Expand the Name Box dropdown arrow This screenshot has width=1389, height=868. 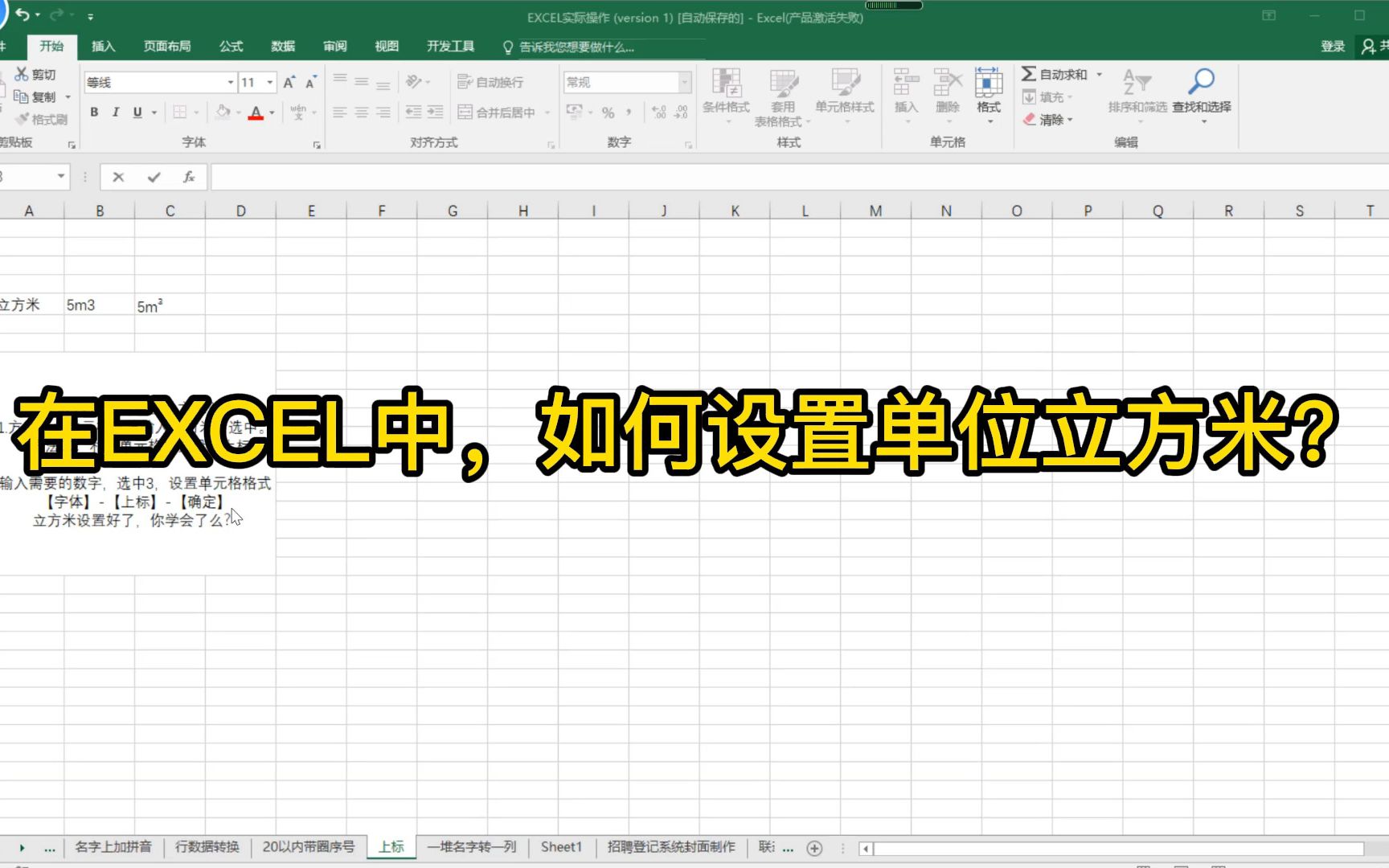pyautogui.click(x=61, y=176)
